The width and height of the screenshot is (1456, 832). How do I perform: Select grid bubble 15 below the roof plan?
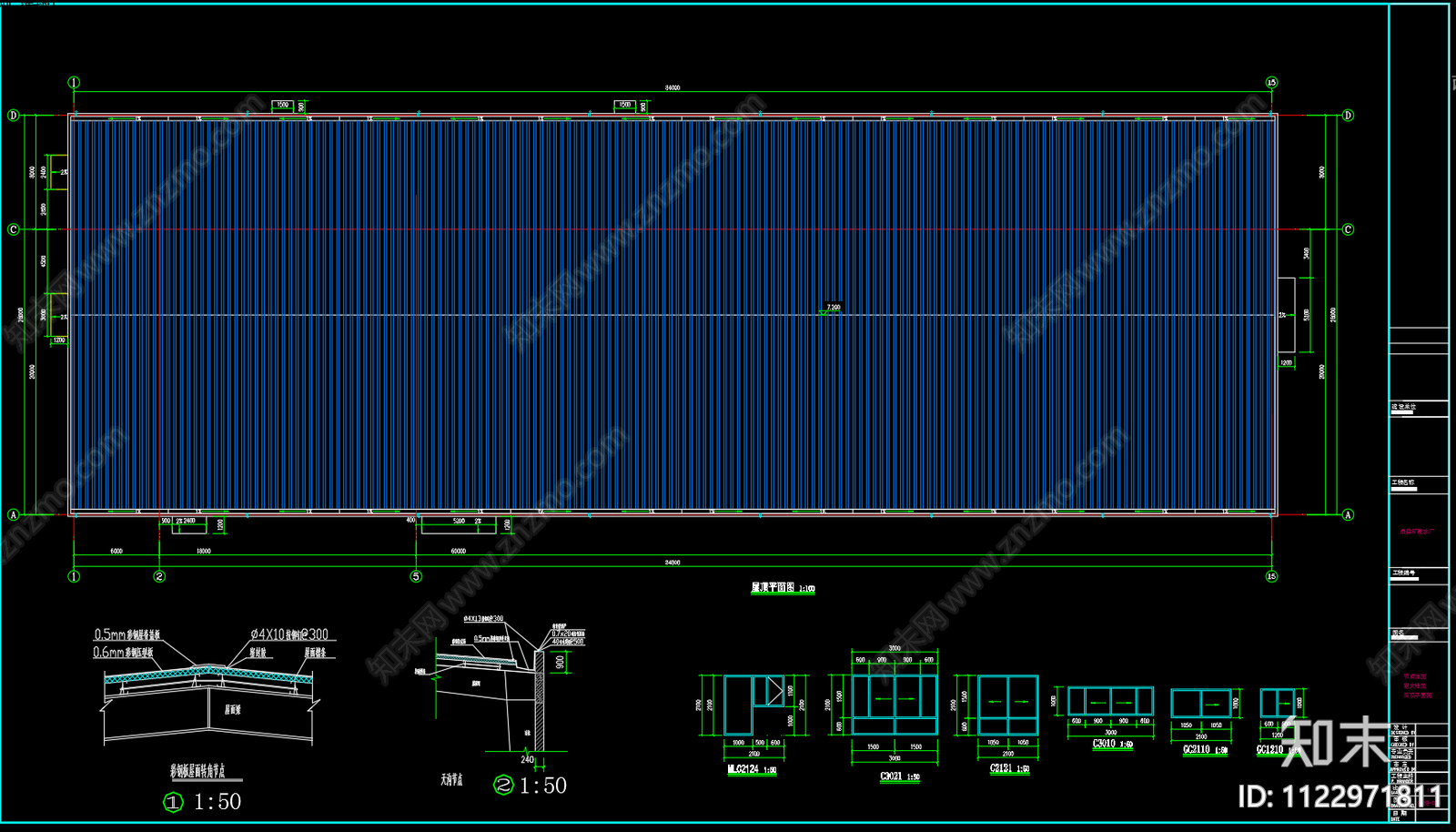pyautogui.click(x=1271, y=576)
